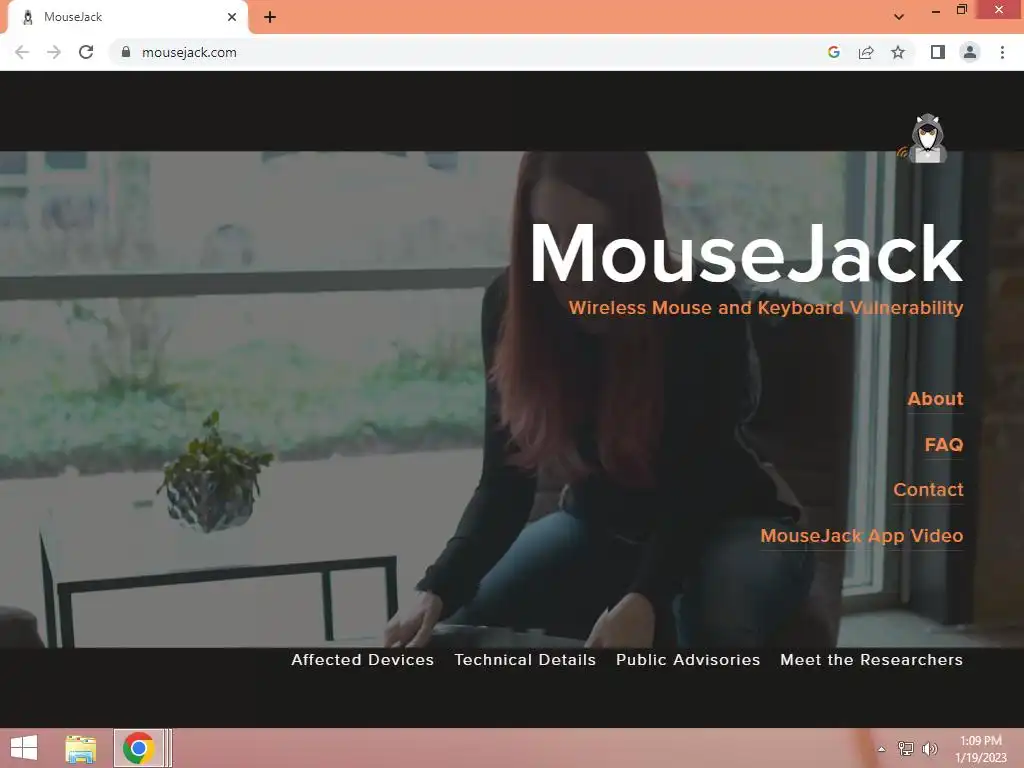Share this page using the share icon

pyautogui.click(x=866, y=52)
